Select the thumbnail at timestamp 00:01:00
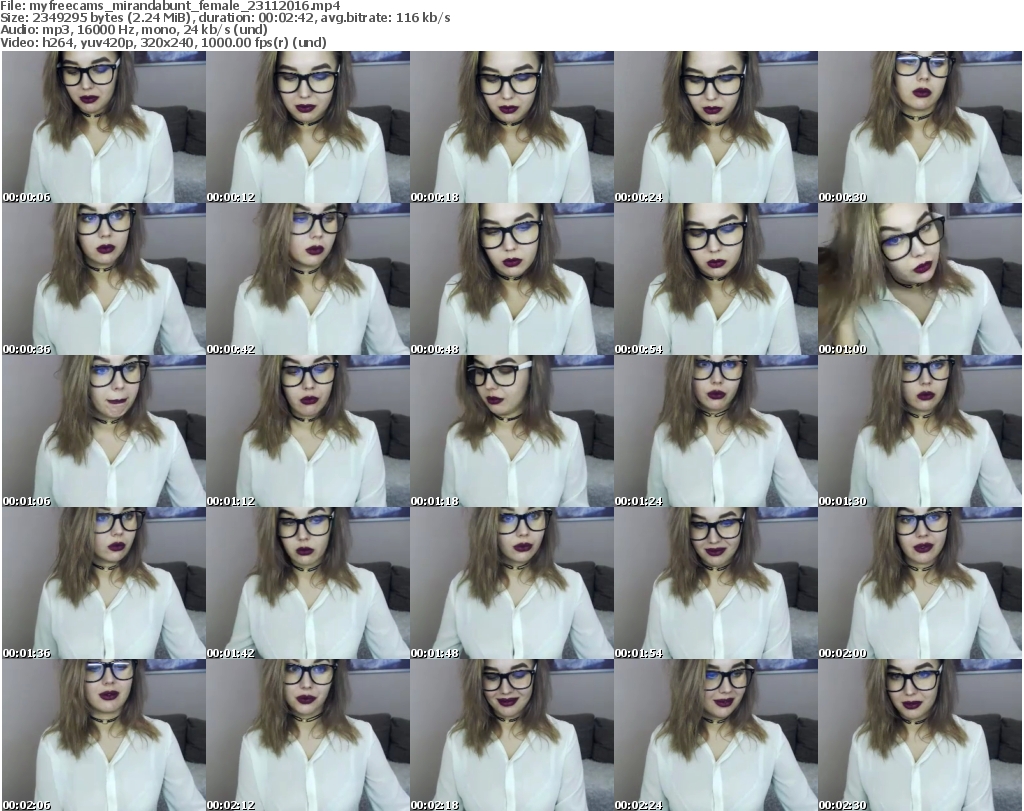1024x811 pixels. coord(920,279)
